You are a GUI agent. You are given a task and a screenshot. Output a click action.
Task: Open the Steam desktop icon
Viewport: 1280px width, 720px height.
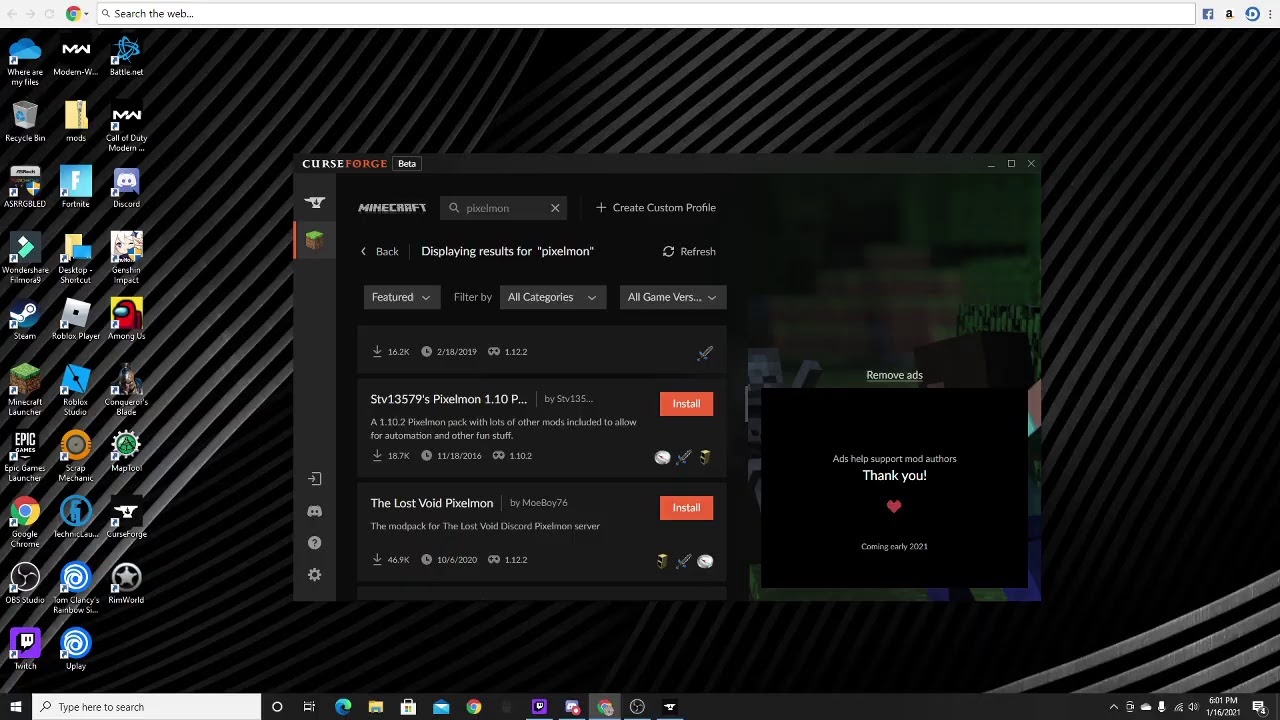tap(25, 320)
